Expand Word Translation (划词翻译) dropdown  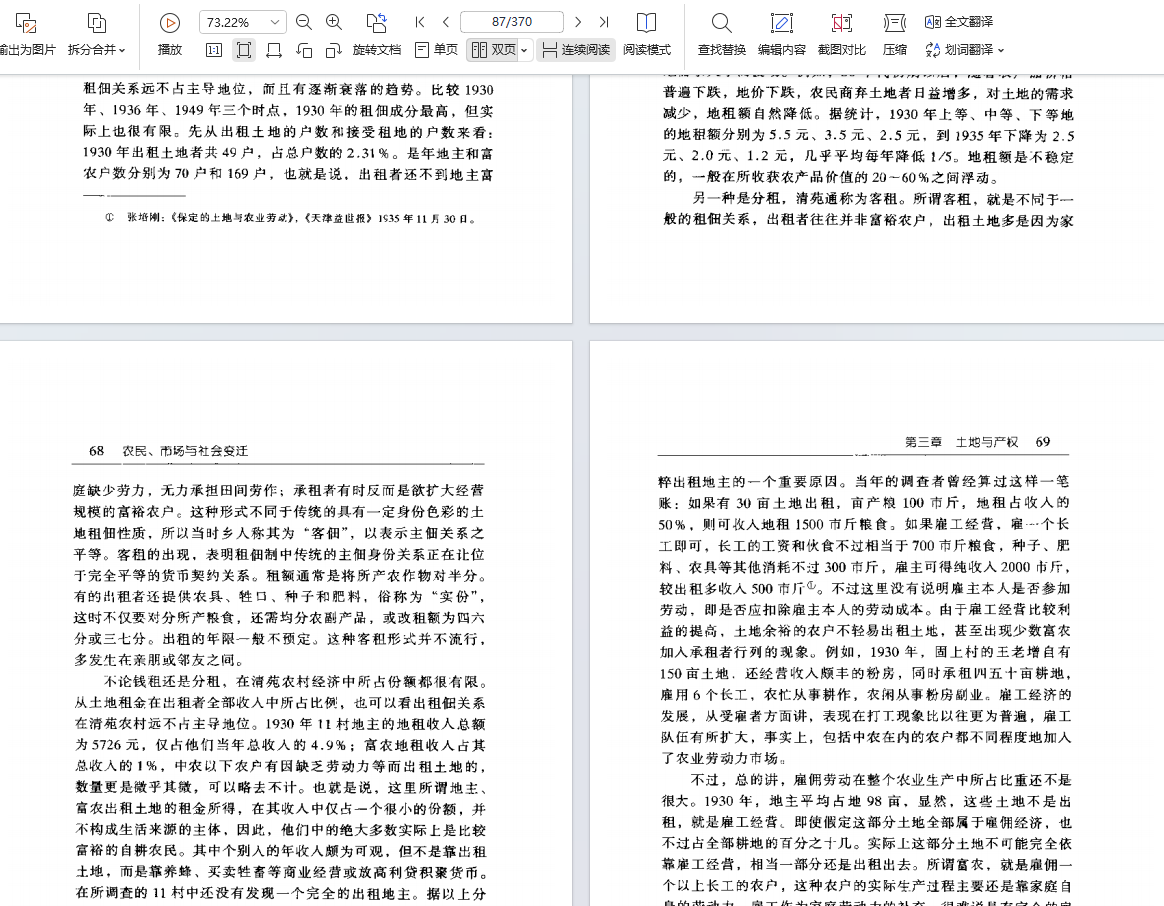pyautogui.click(x=1000, y=50)
